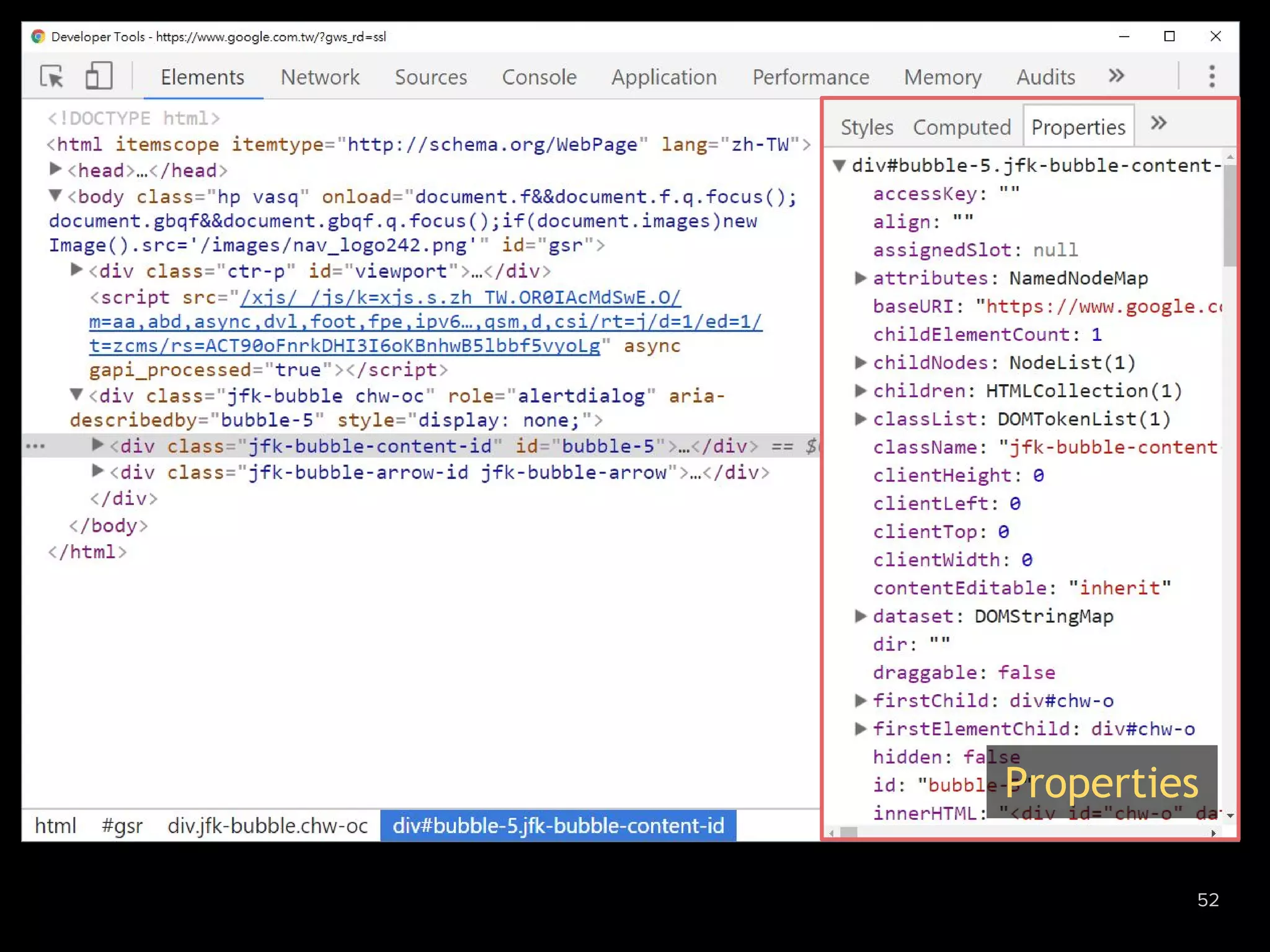Click the ellipsis next to the selected bubble-5 row

point(35,446)
